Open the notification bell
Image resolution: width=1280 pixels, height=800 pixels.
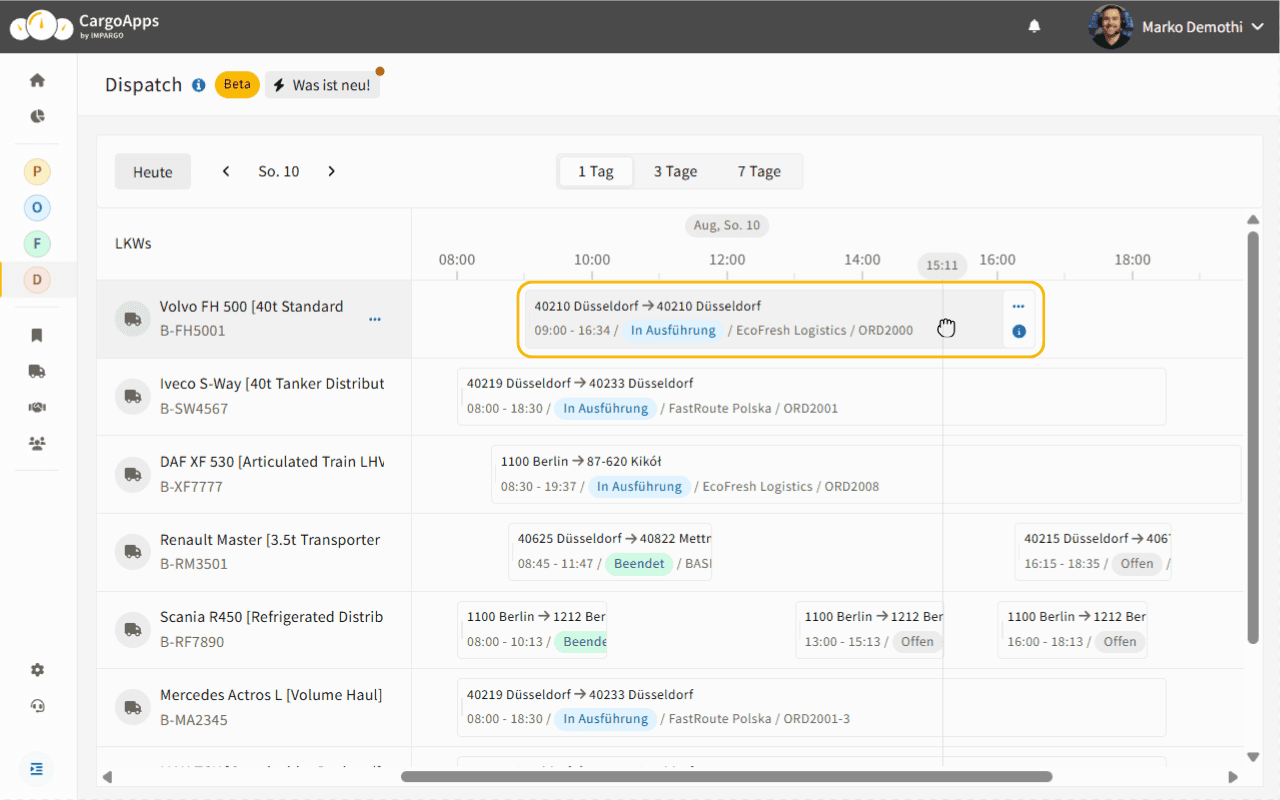1034,26
